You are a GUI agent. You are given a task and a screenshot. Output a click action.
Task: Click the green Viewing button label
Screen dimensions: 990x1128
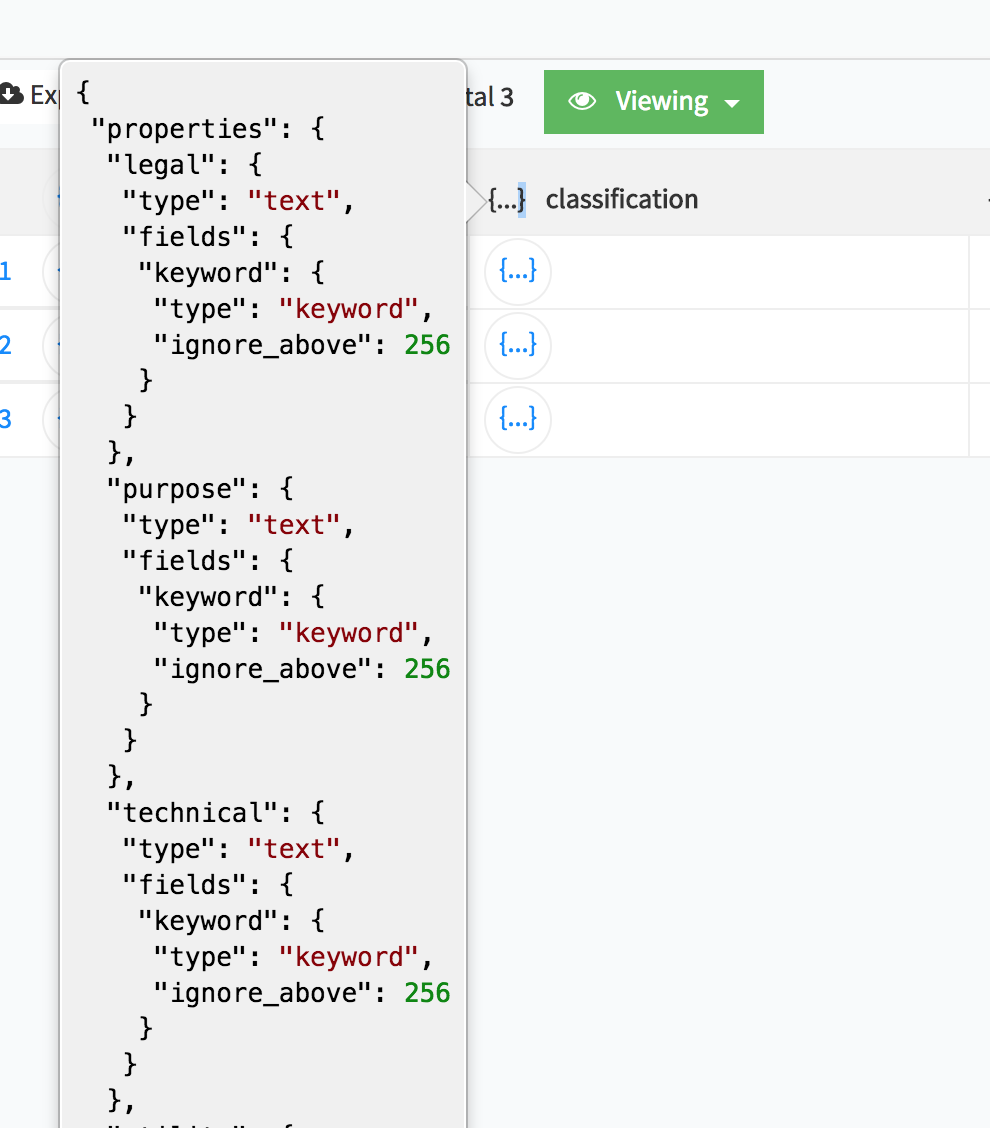click(x=661, y=101)
